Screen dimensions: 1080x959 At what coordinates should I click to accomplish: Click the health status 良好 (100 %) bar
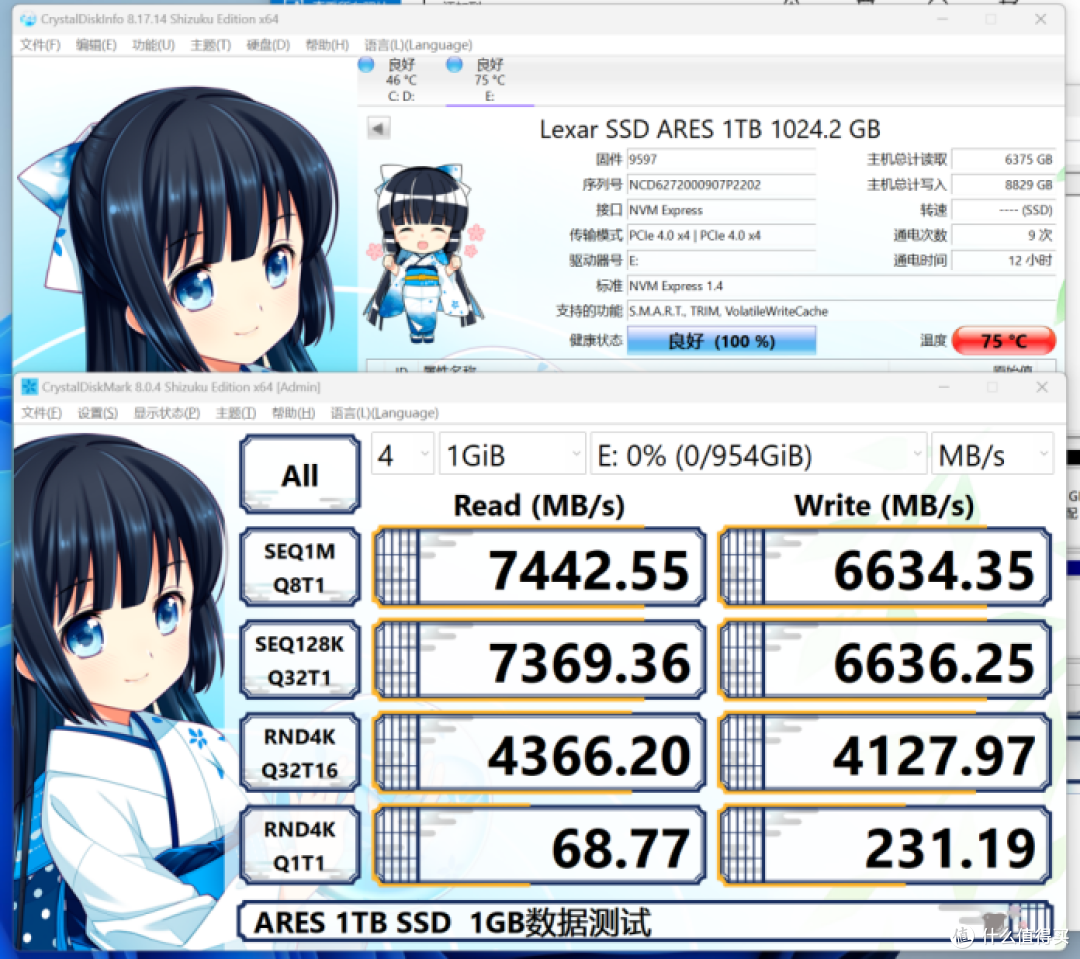click(721, 340)
